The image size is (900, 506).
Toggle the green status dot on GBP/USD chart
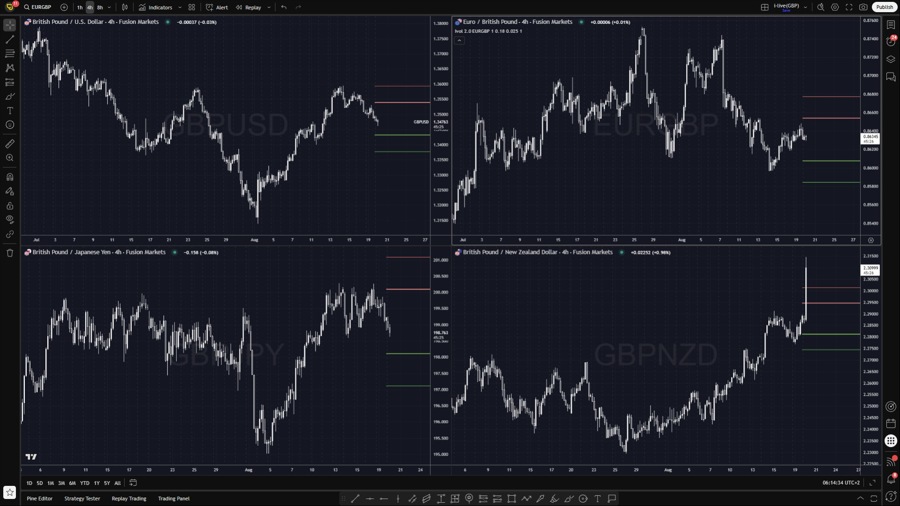coord(168,22)
